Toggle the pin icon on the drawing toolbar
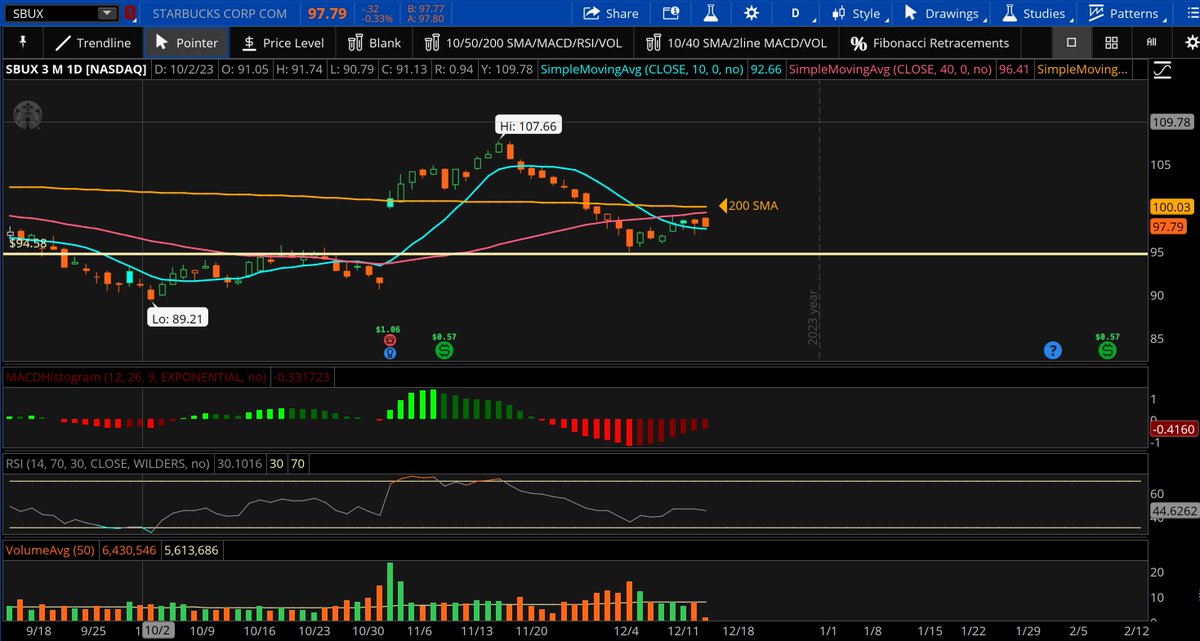Viewport: 1200px width, 641px height. (x=22, y=43)
